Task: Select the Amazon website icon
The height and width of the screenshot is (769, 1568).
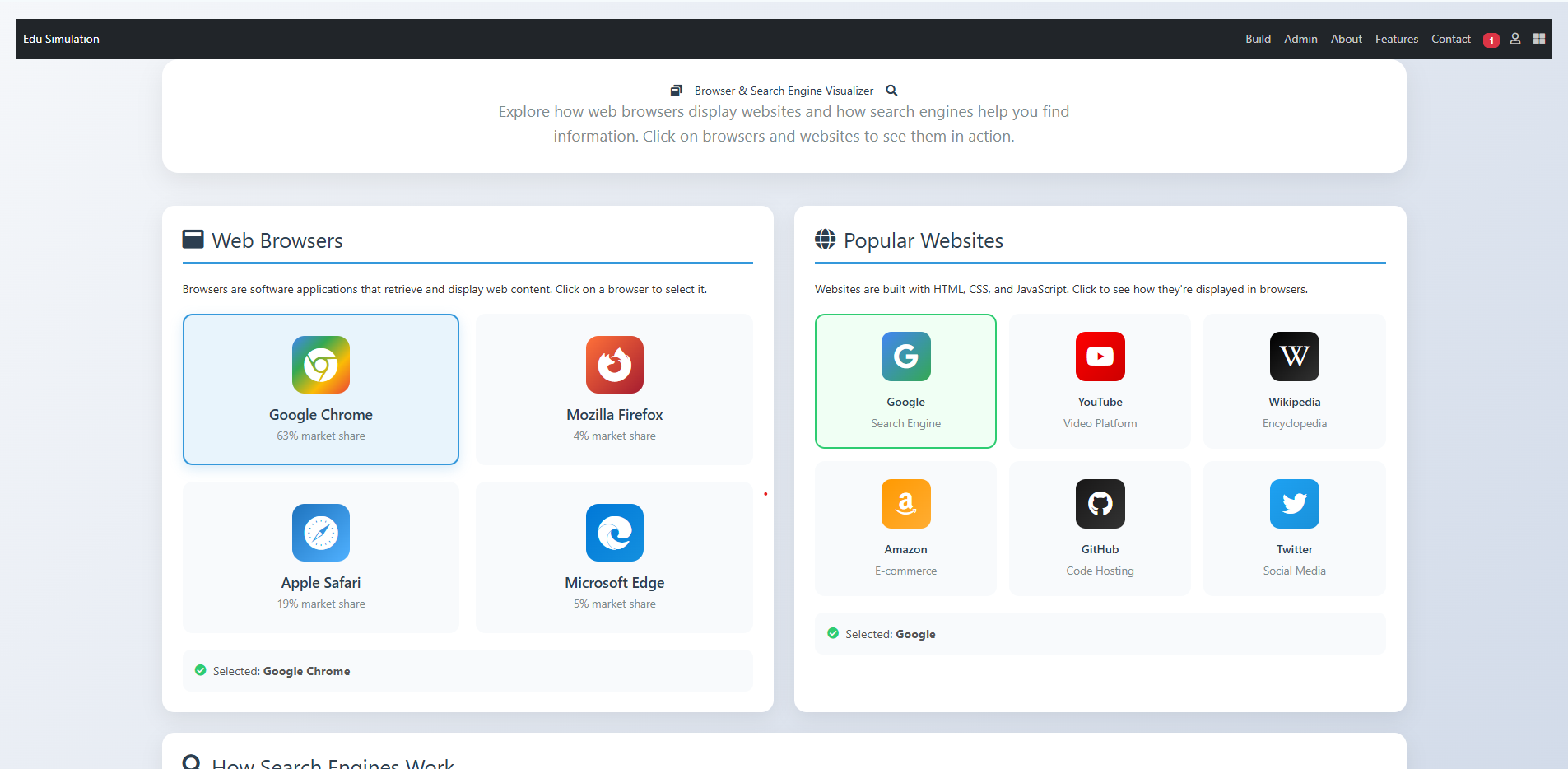Action: pyautogui.click(x=906, y=504)
